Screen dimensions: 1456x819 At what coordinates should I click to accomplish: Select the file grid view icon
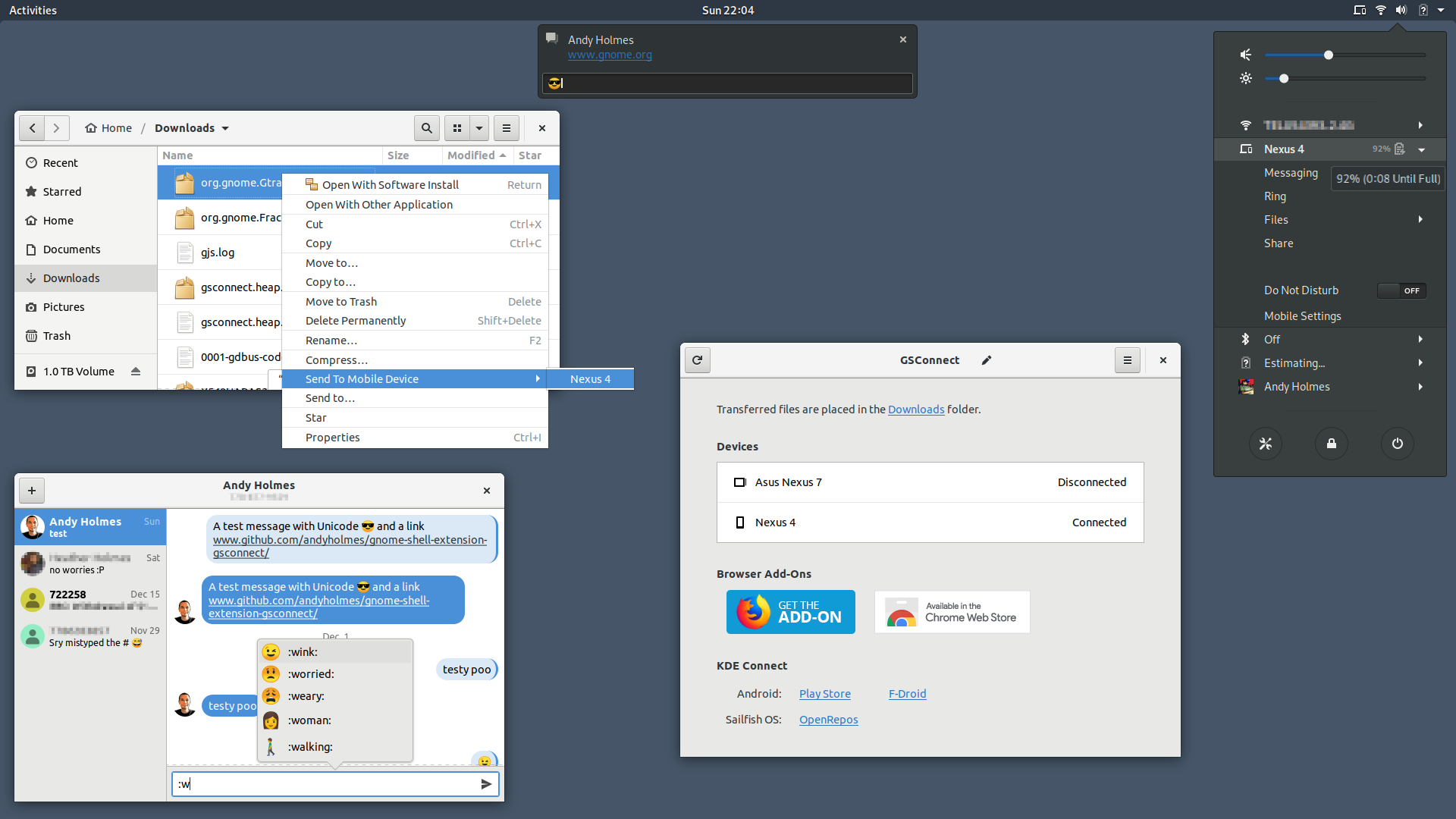tap(457, 128)
